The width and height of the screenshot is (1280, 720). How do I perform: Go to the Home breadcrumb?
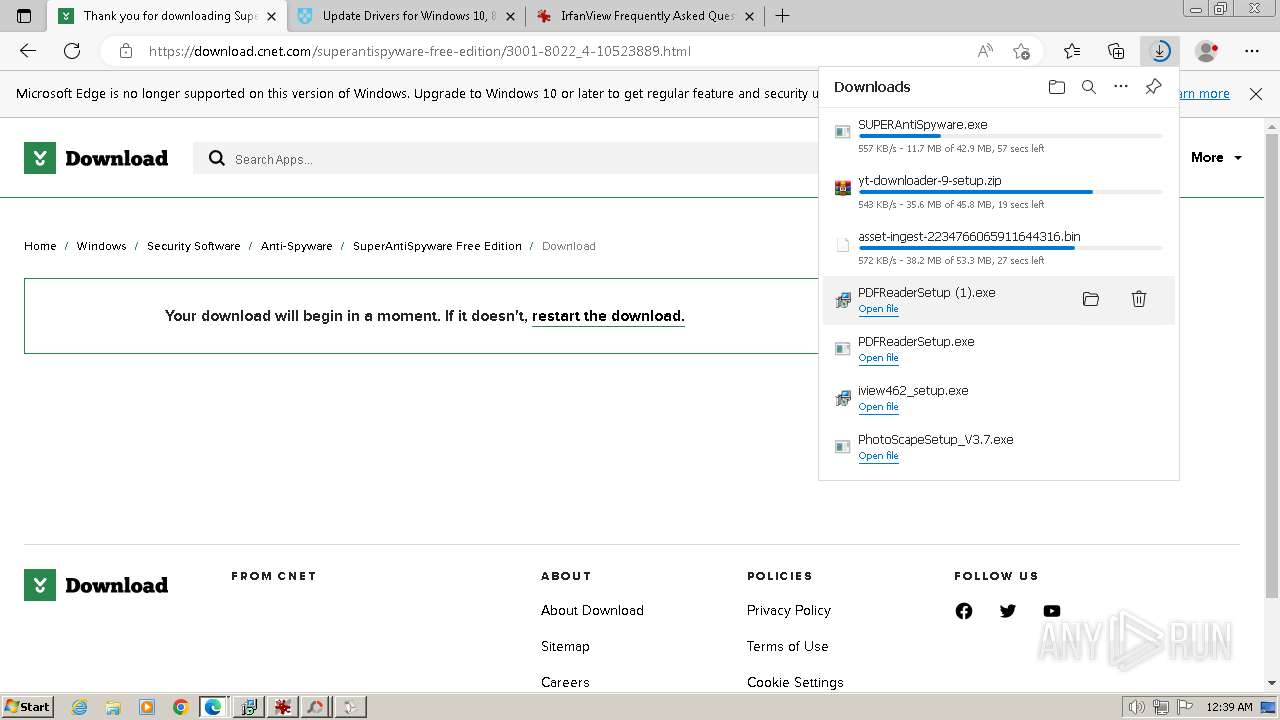[40, 246]
